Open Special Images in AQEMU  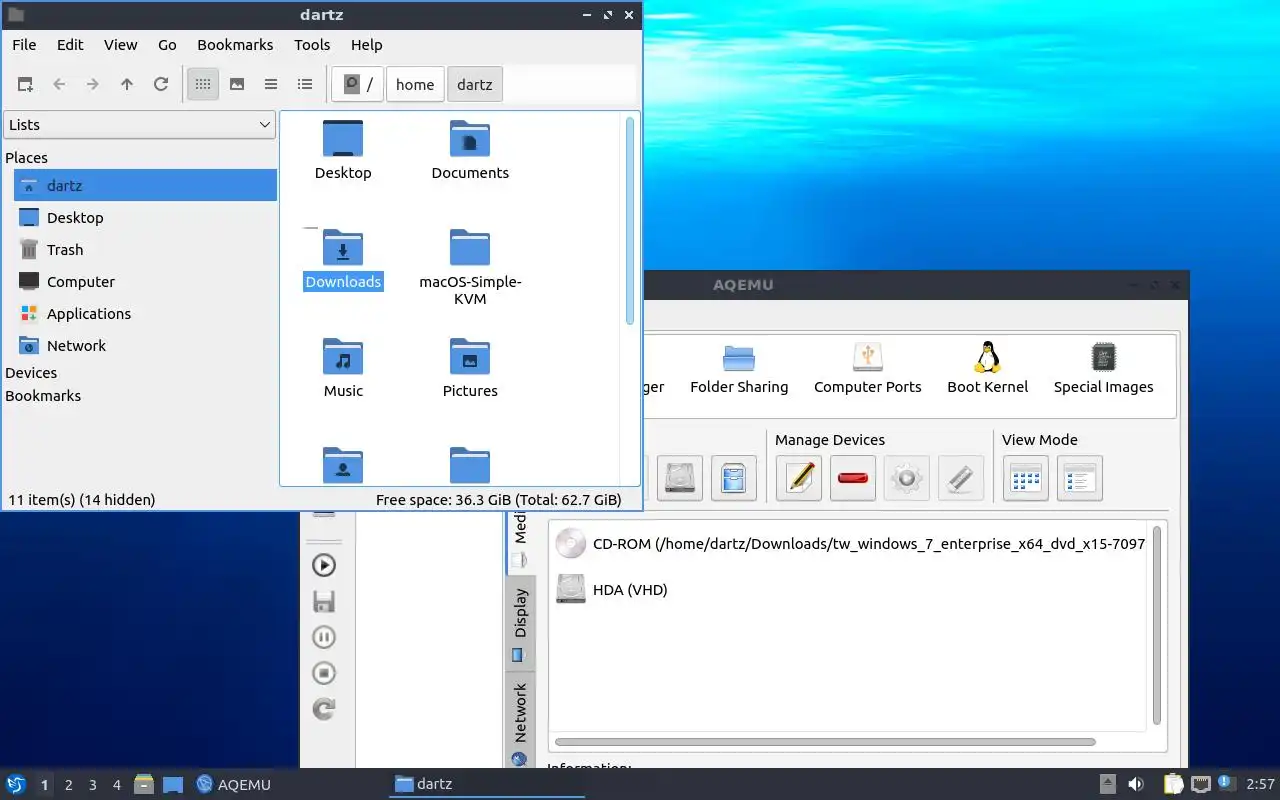[x=1103, y=368]
